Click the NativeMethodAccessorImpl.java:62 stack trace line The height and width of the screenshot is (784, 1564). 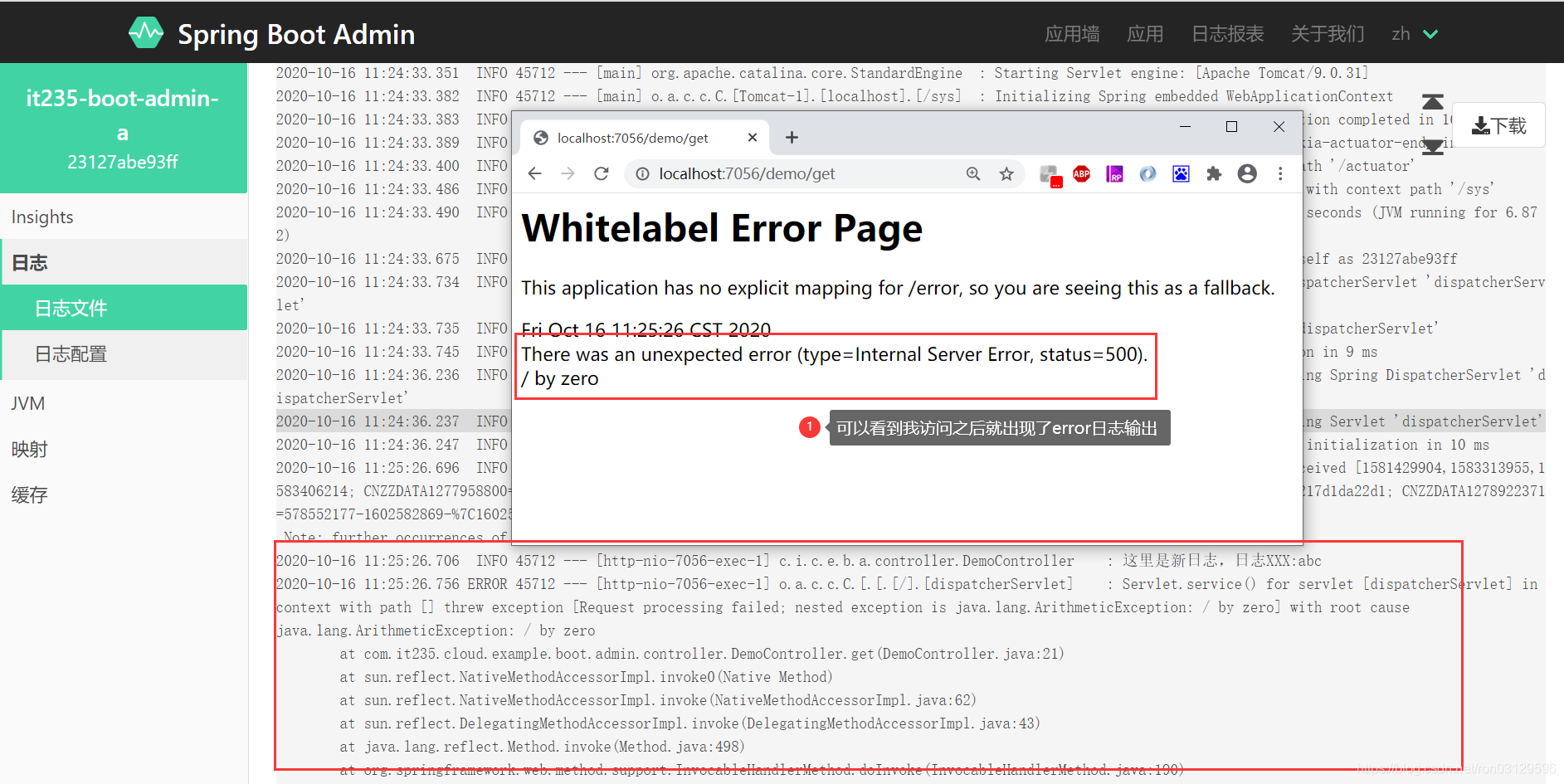click(x=658, y=700)
